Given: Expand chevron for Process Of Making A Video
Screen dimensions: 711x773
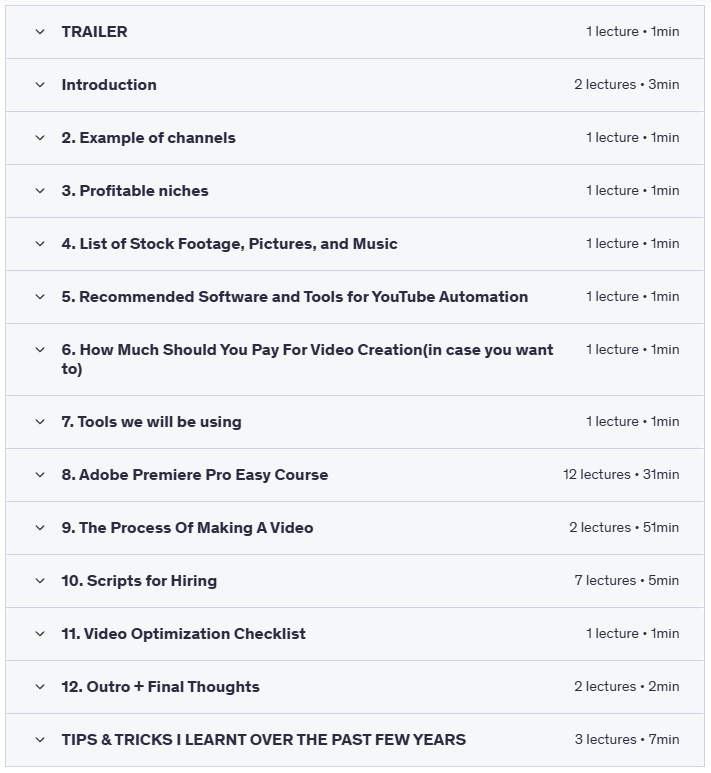Looking at the screenshot, I should point(40,528).
